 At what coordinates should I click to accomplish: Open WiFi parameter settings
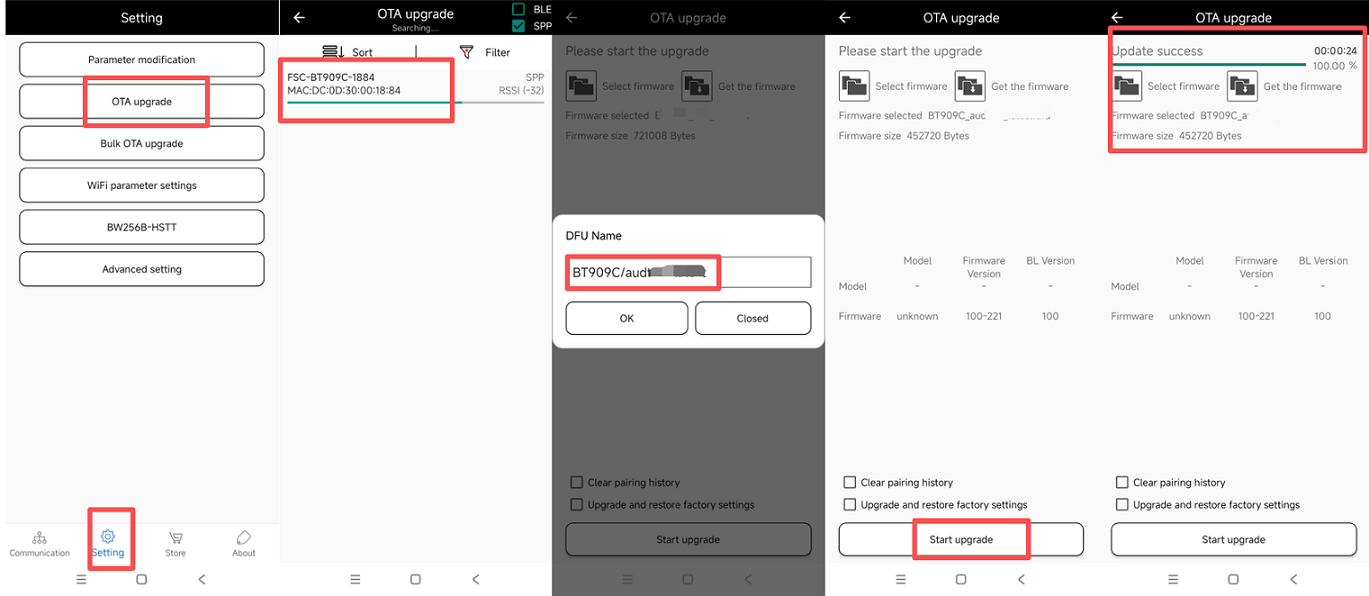tap(142, 186)
